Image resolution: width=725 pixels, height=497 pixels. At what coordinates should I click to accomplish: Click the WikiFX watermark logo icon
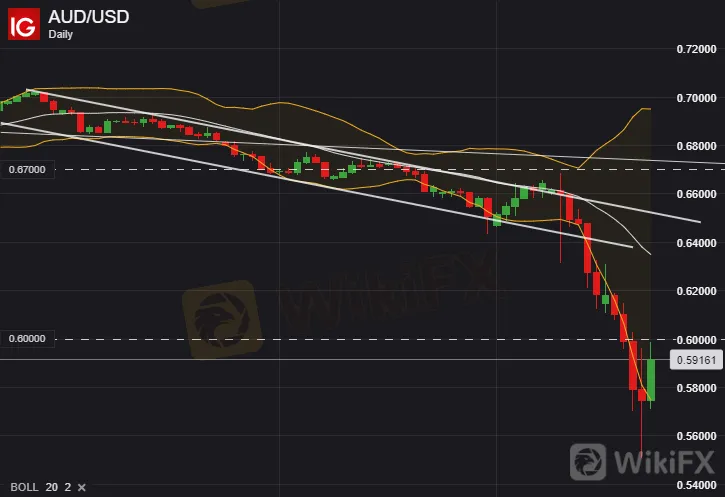[588, 461]
